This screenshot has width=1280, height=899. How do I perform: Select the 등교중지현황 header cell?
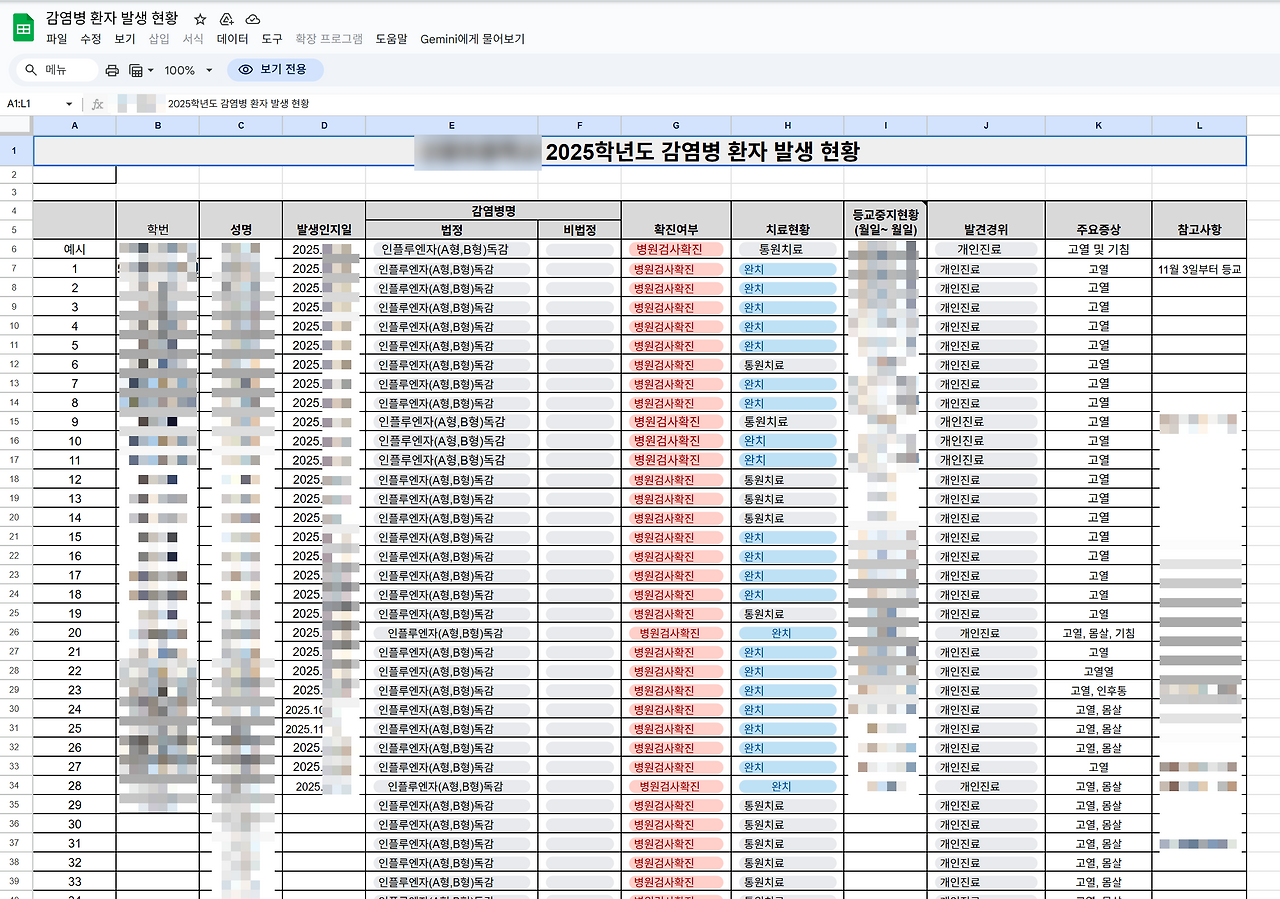pos(886,220)
